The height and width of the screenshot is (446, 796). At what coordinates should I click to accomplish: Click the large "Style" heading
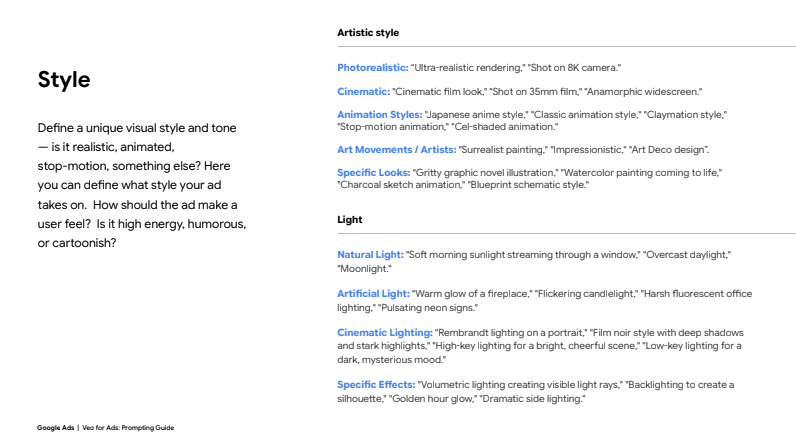point(64,79)
